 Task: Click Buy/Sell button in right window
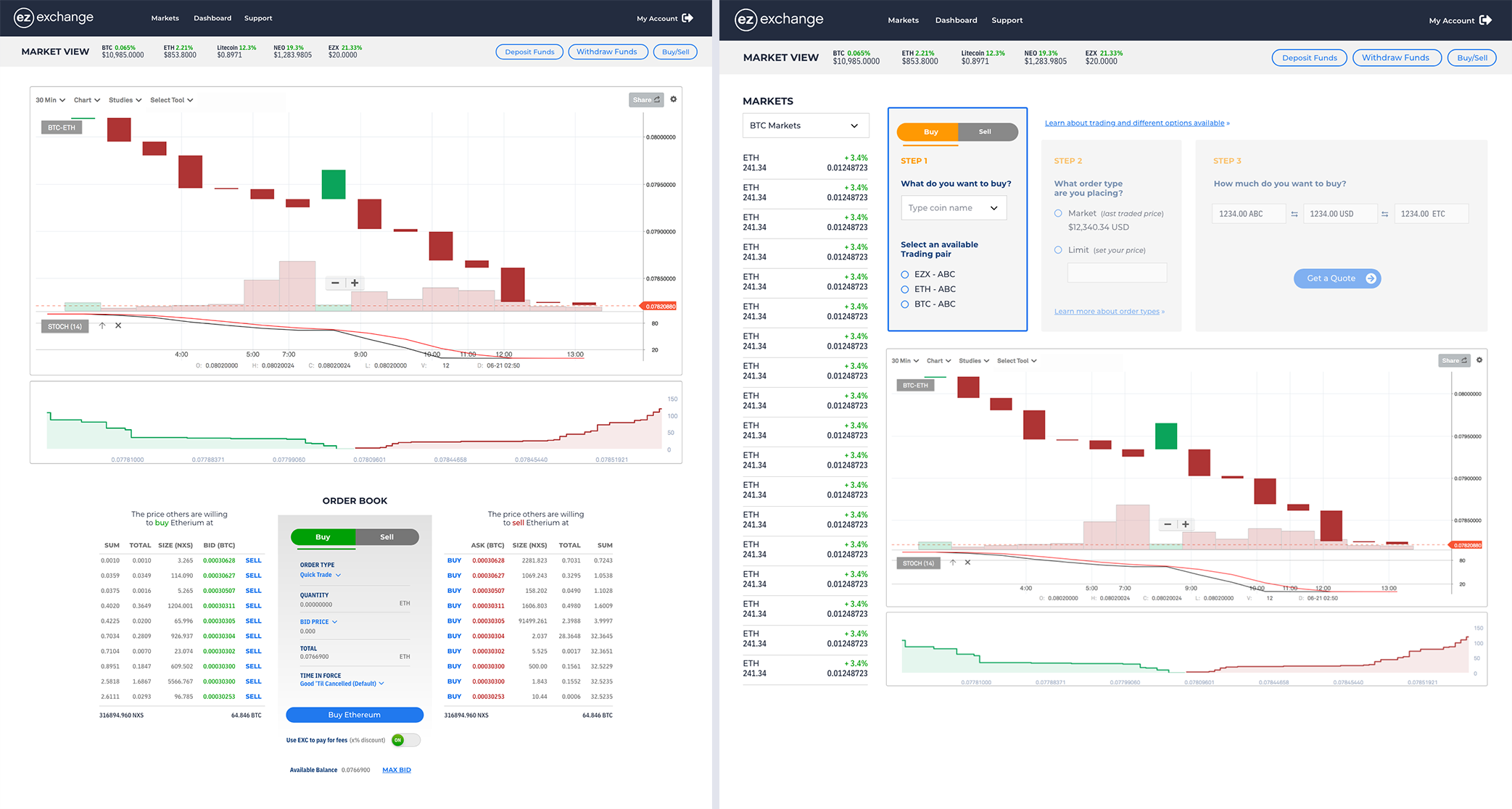[1471, 58]
